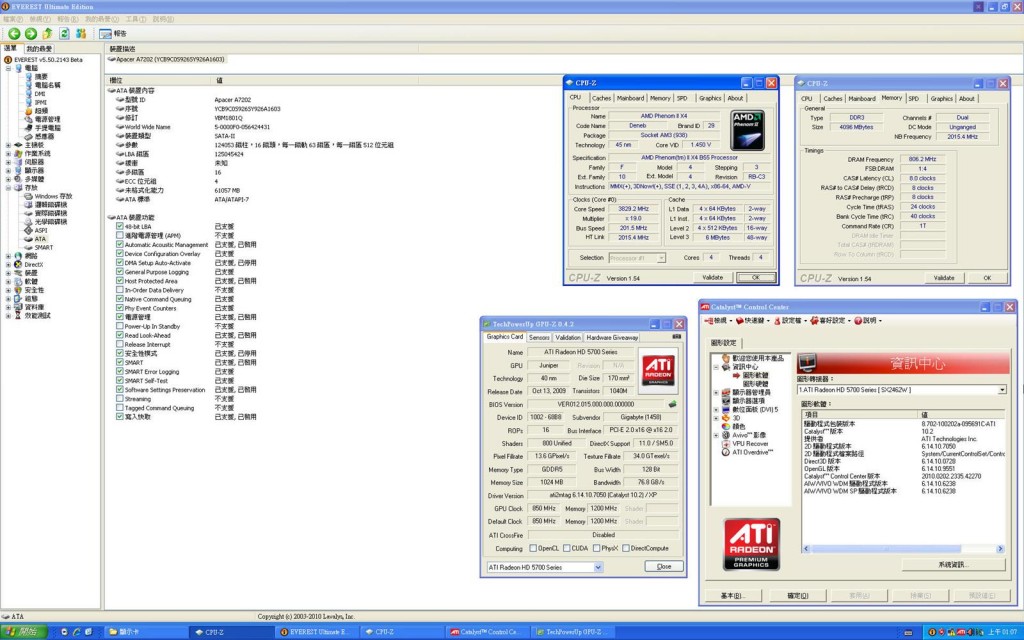Toggle the SMART Self-Test checkbox
Image resolution: width=1024 pixels, height=640 pixels.
tap(120, 380)
